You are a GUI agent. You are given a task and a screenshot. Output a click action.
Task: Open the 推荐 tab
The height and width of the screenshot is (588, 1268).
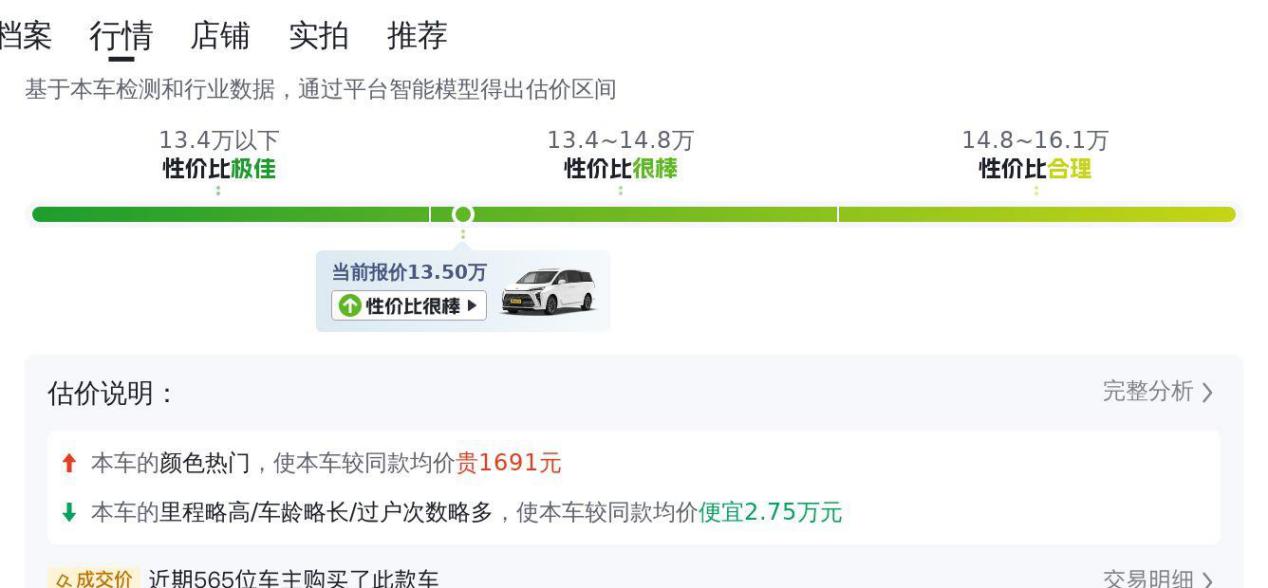coord(417,36)
